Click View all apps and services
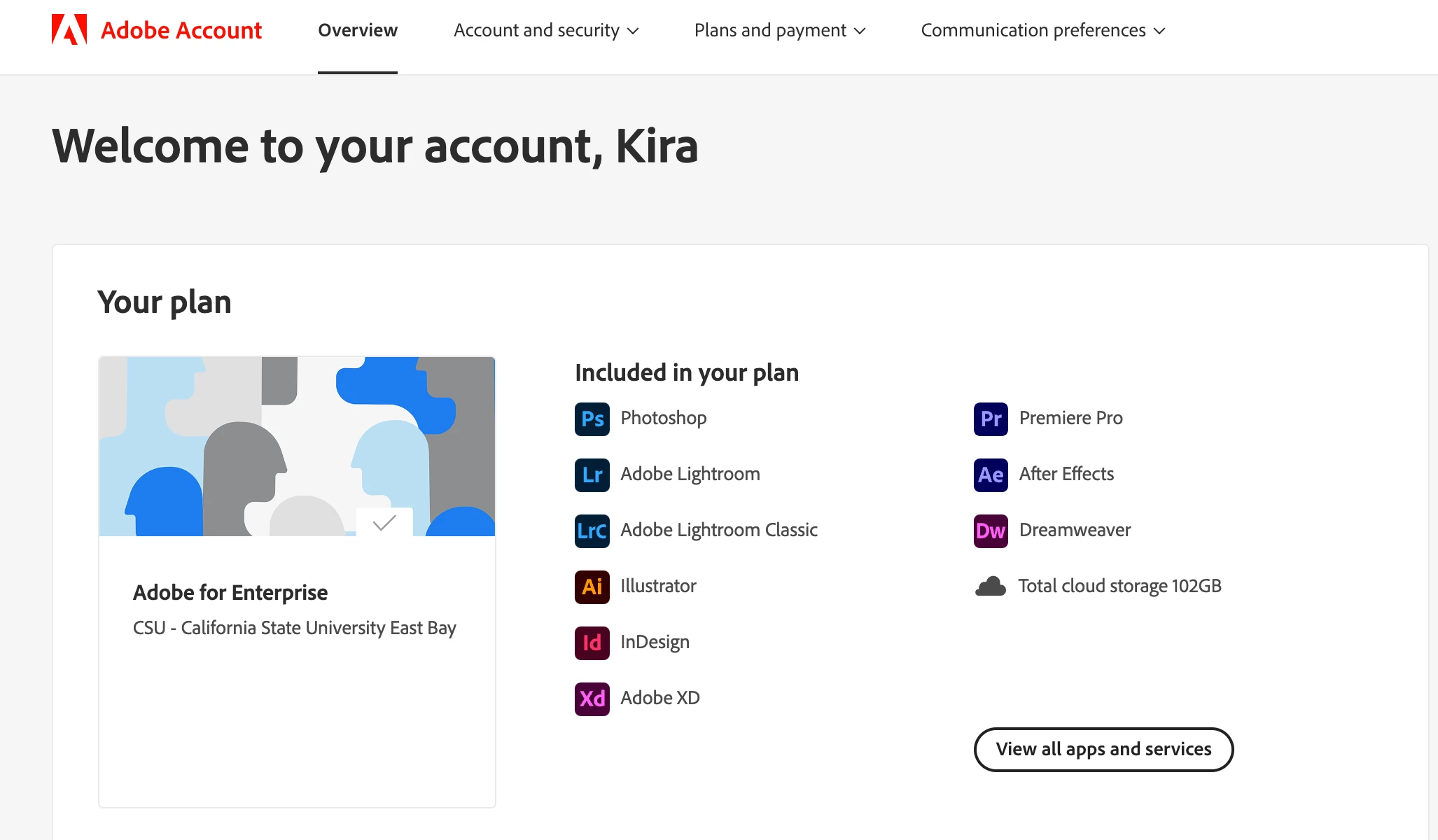 tap(1103, 749)
